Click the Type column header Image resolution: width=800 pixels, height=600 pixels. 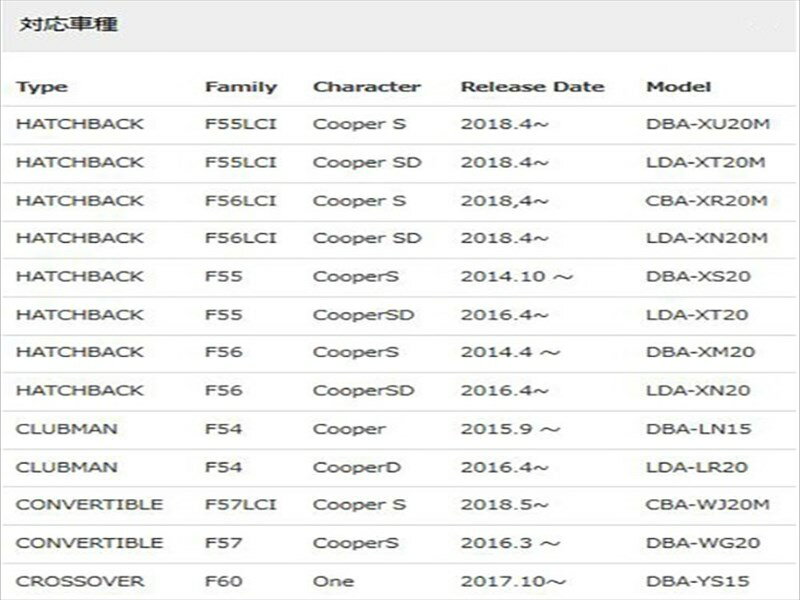[42, 86]
